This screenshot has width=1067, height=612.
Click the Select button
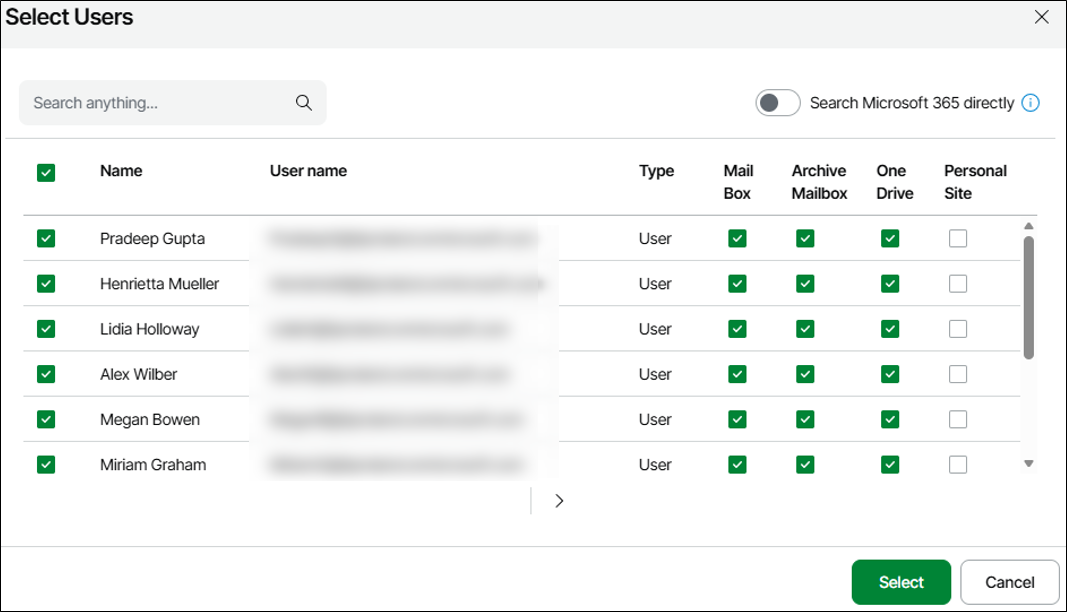[901, 582]
